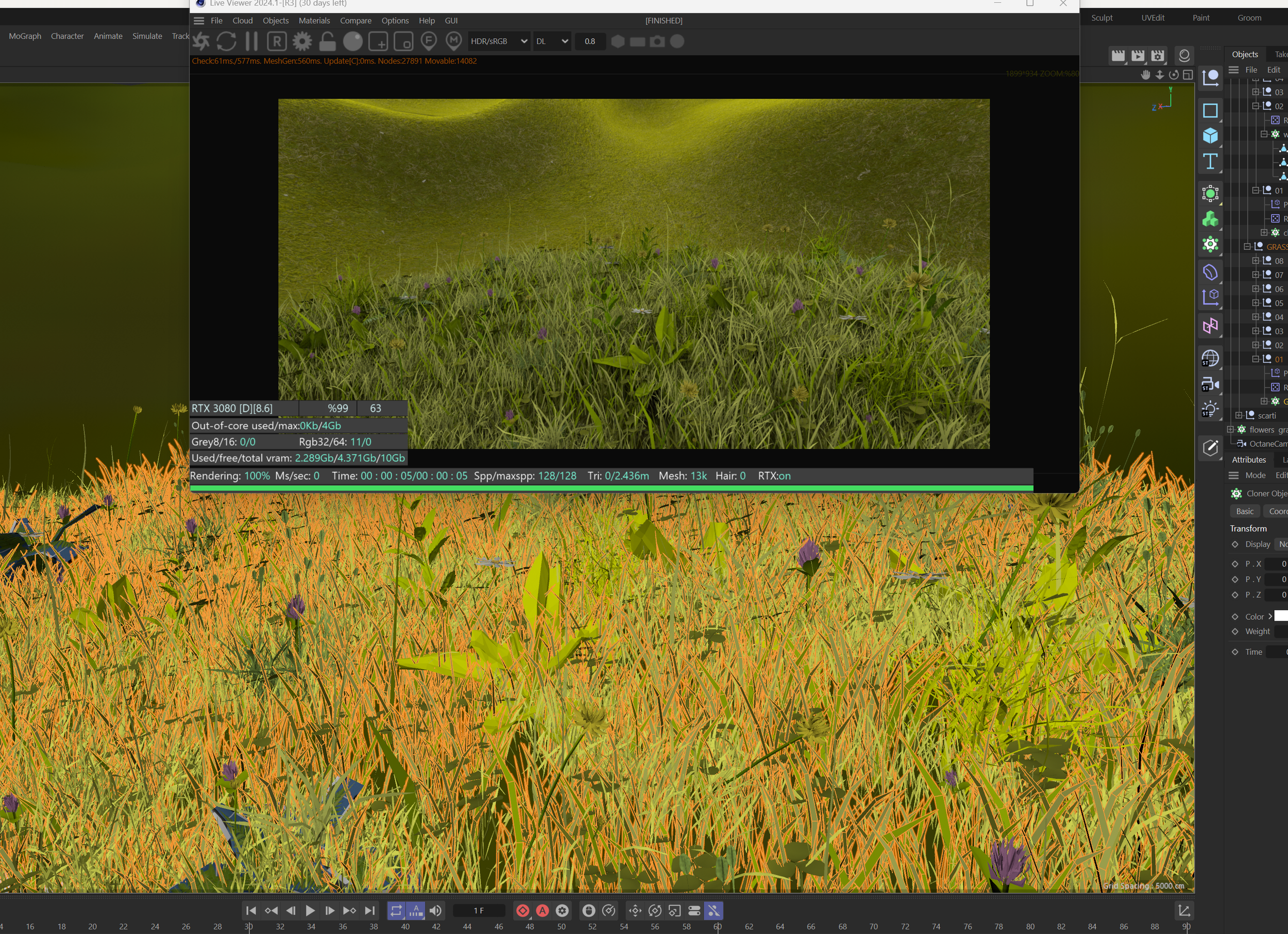
Task: Collapse the GRASS group in Objects
Action: (x=1247, y=246)
